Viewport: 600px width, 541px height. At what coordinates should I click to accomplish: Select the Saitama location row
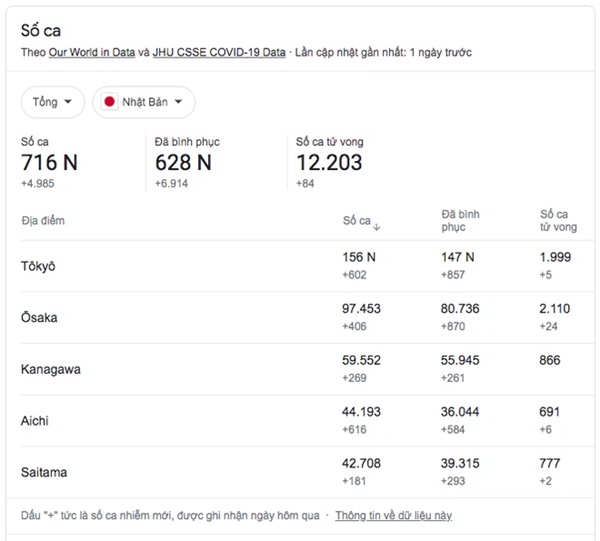click(43, 472)
